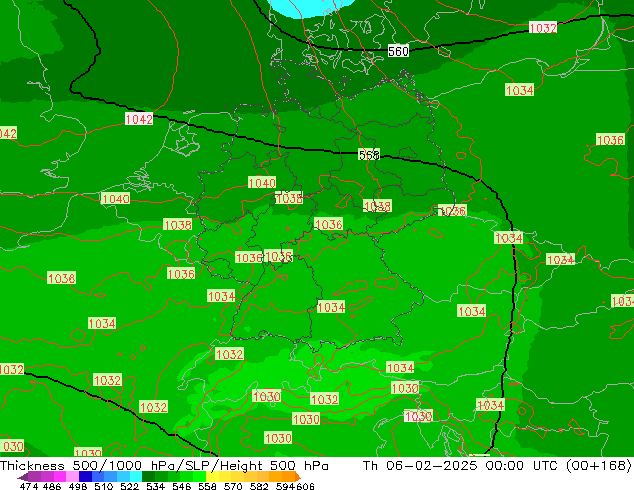Click the date text 'Th 06-02-2025 00:00 UTC'
634x490 pixels.
click(460, 465)
